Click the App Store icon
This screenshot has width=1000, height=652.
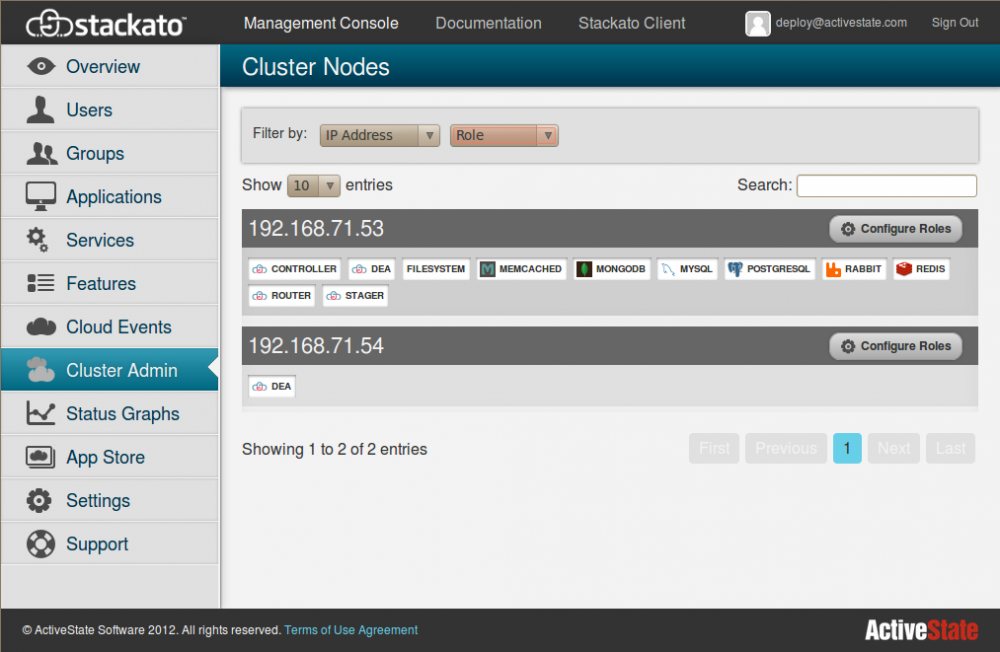[x=40, y=457]
